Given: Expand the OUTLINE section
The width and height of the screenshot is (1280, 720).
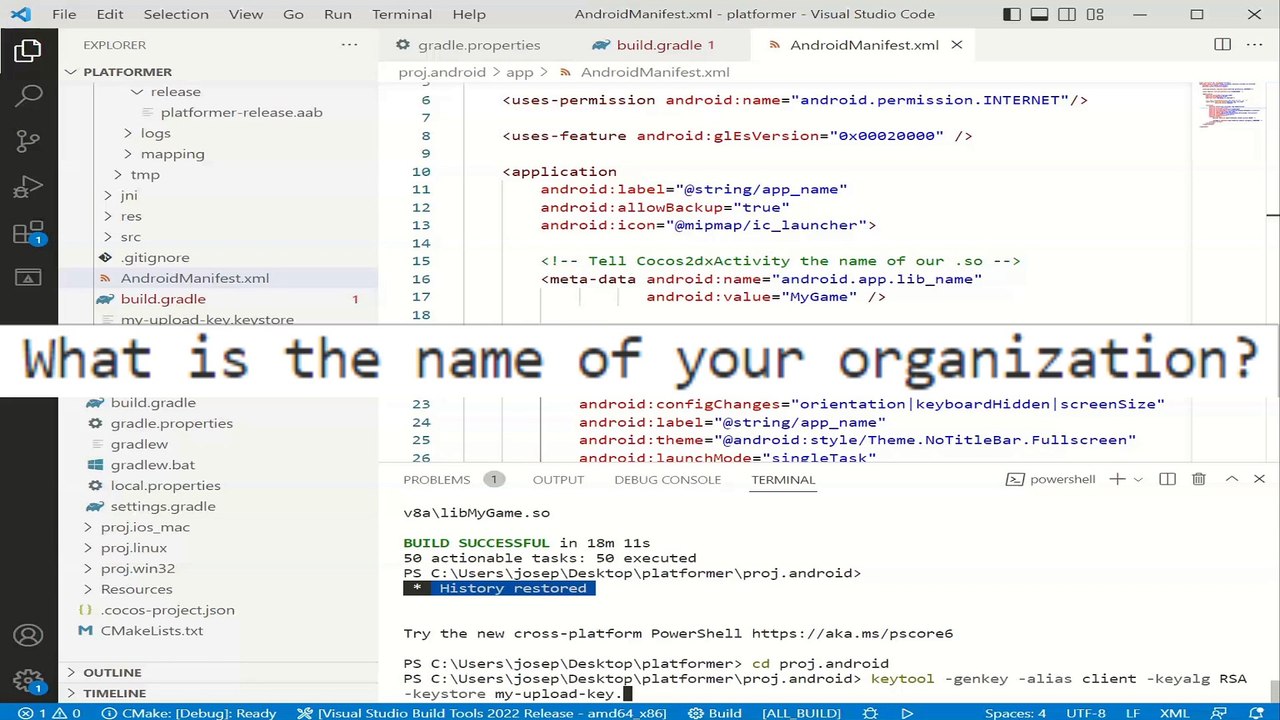Looking at the screenshot, I should 112,673.
